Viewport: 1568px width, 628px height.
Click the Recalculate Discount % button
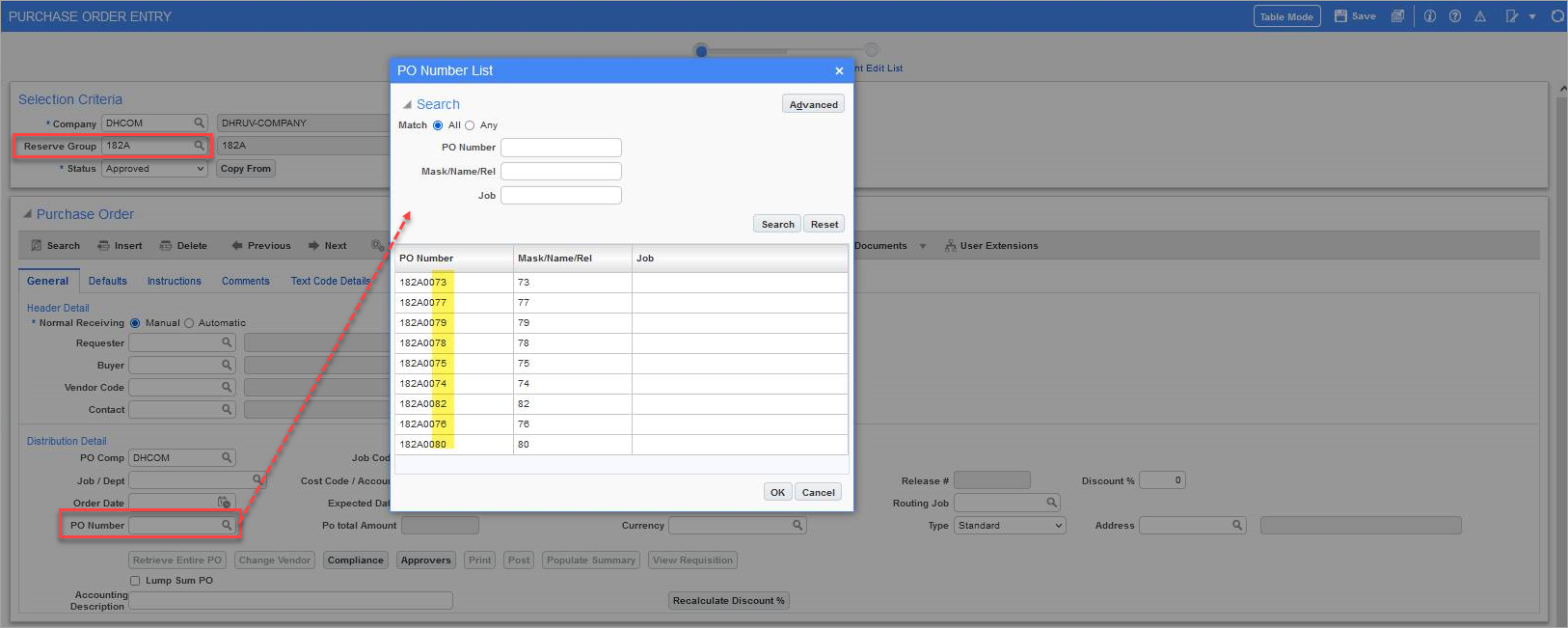click(729, 600)
